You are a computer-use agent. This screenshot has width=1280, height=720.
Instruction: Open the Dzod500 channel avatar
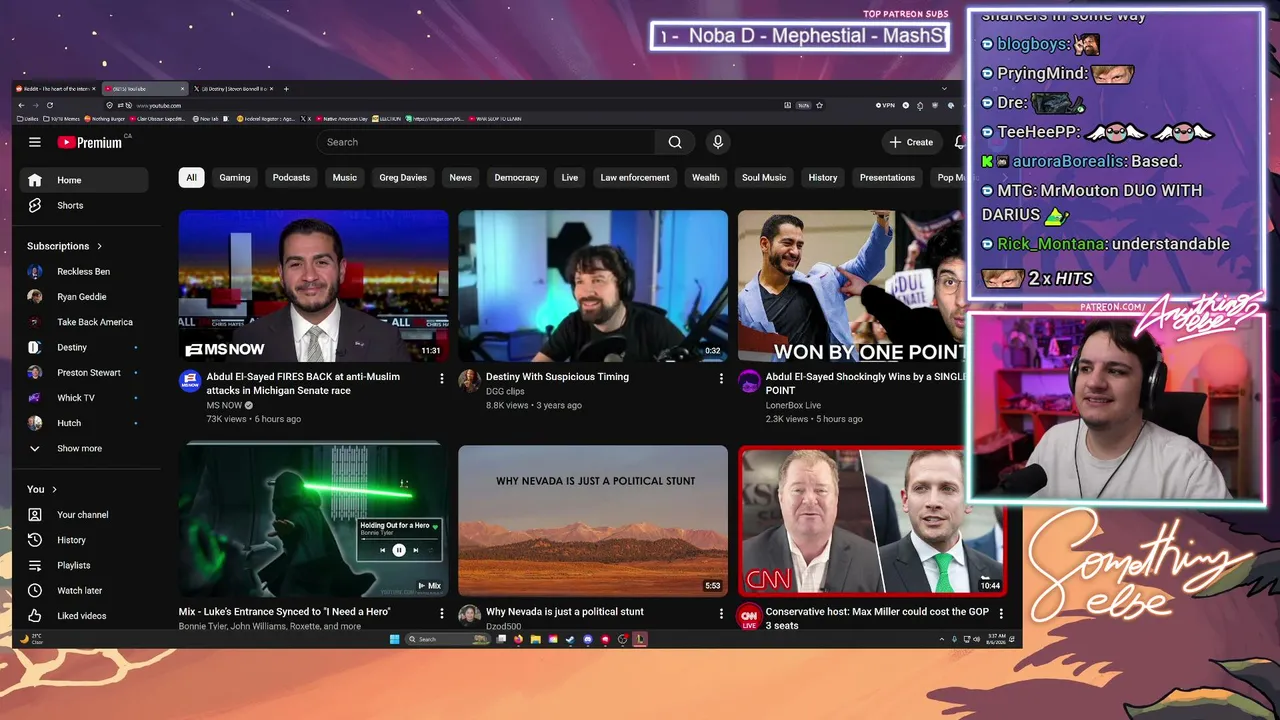(x=469, y=616)
